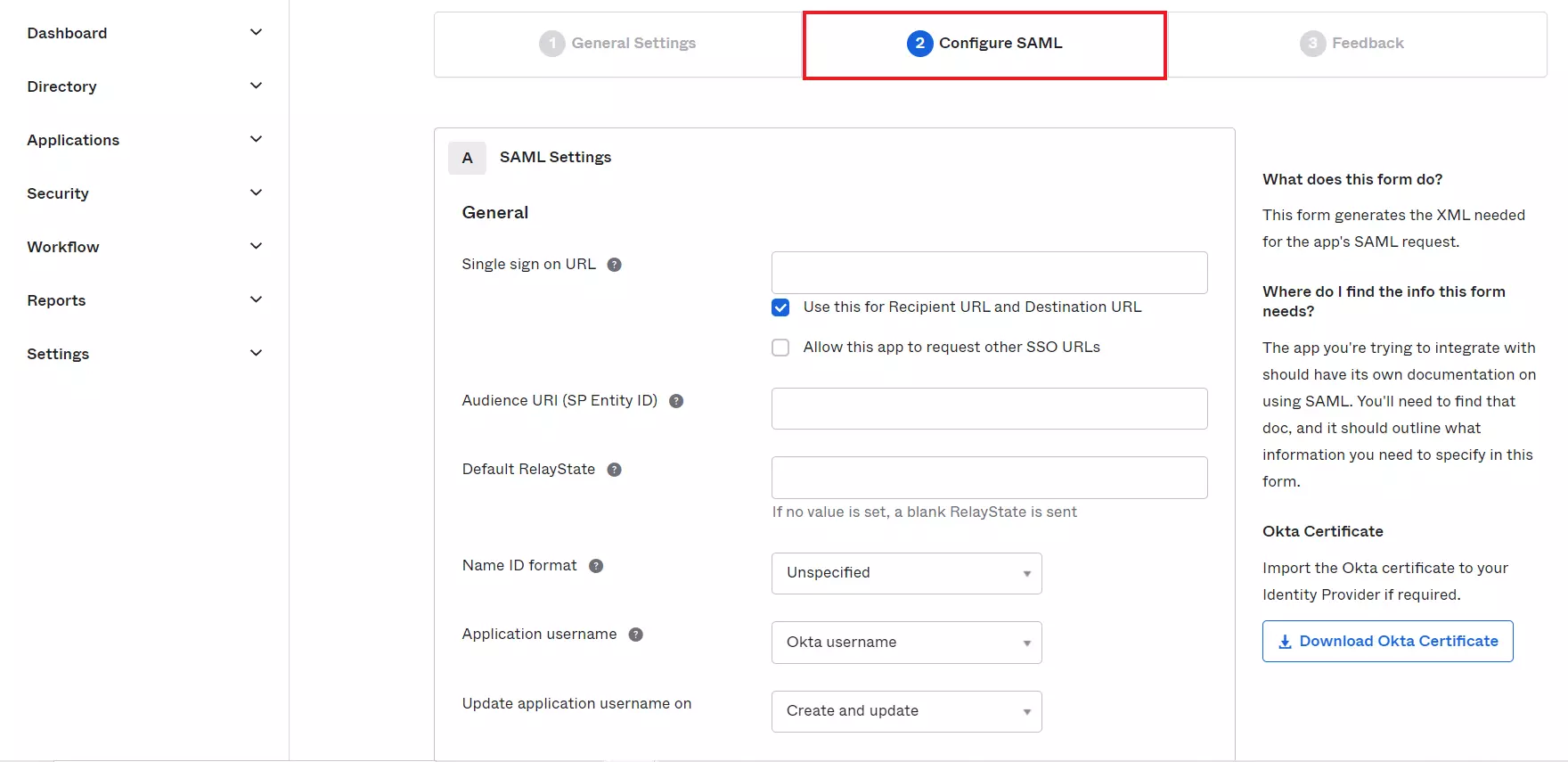Expand the Security chevron in sidebar
Screen dimensions: 1568x762
[256, 193]
